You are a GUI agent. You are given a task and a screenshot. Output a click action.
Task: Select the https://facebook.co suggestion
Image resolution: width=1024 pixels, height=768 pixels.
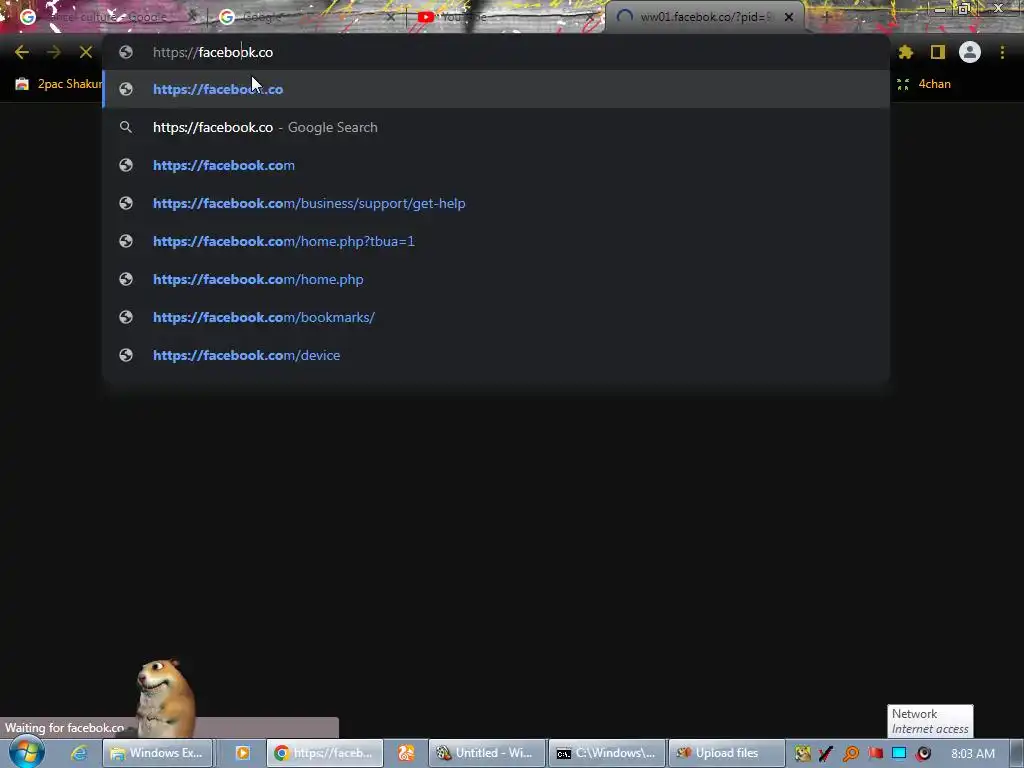[x=496, y=89]
